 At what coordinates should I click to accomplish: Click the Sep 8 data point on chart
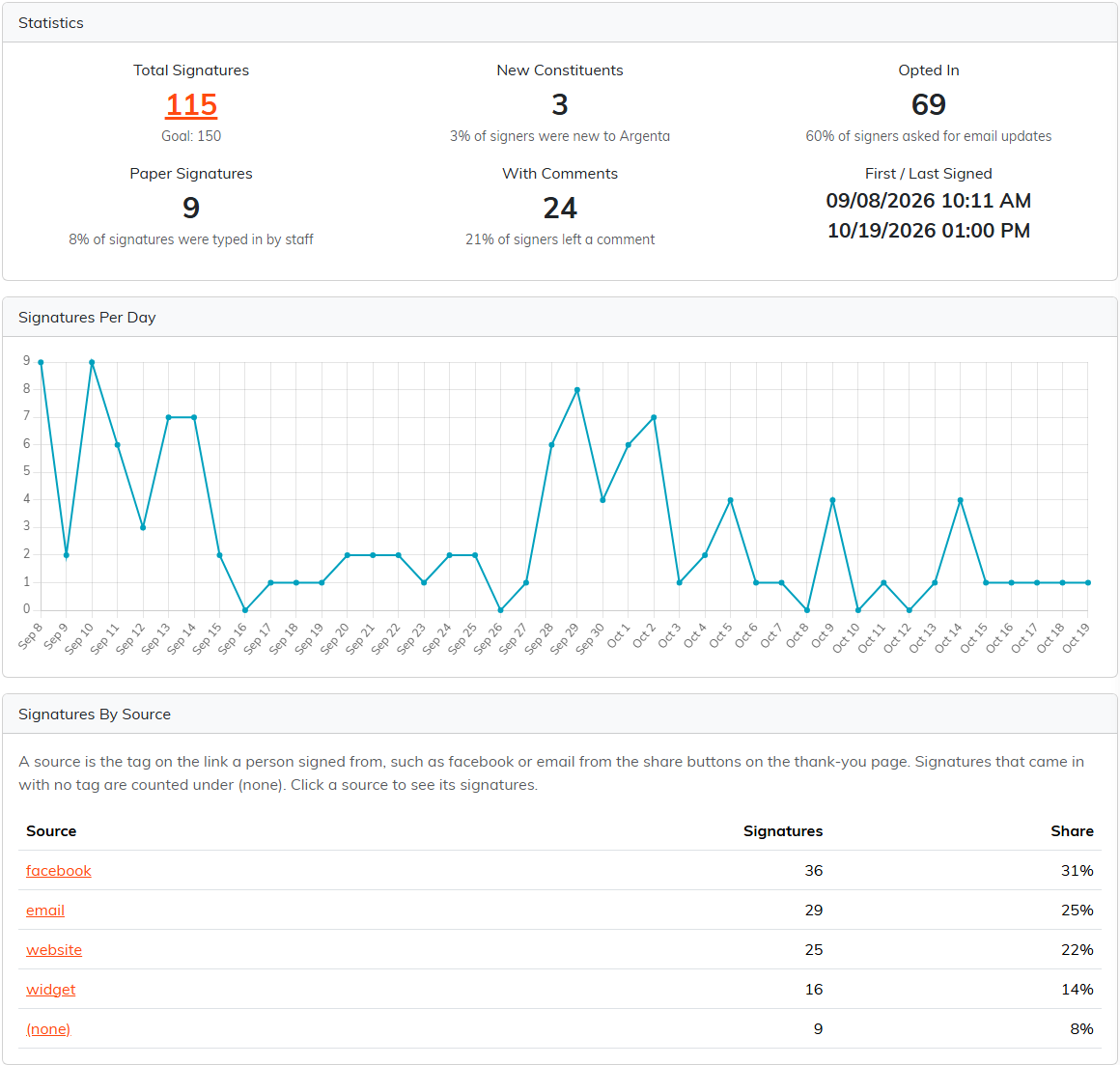tap(41, 363)
